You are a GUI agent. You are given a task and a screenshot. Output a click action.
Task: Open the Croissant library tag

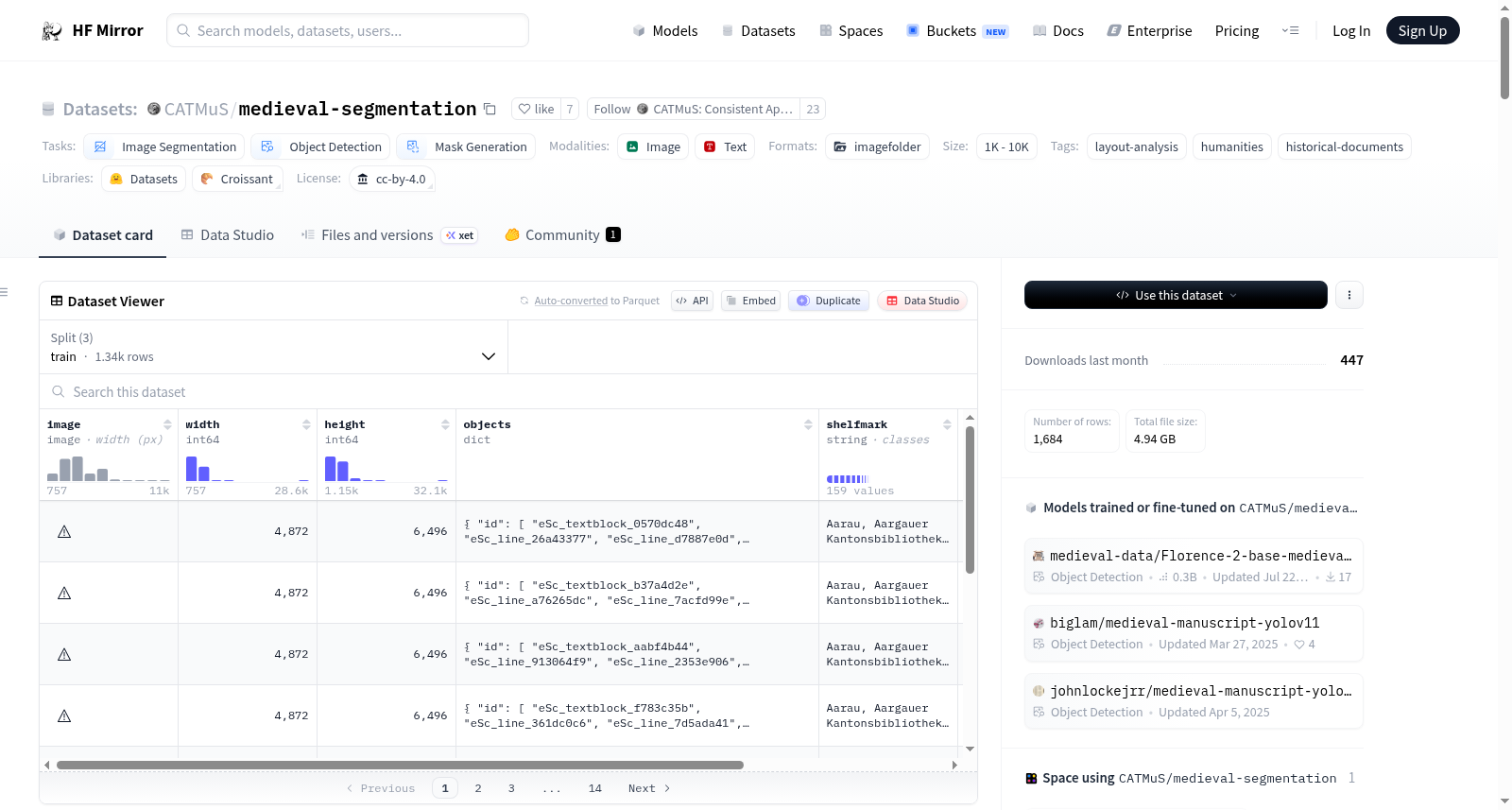point(237,179)
